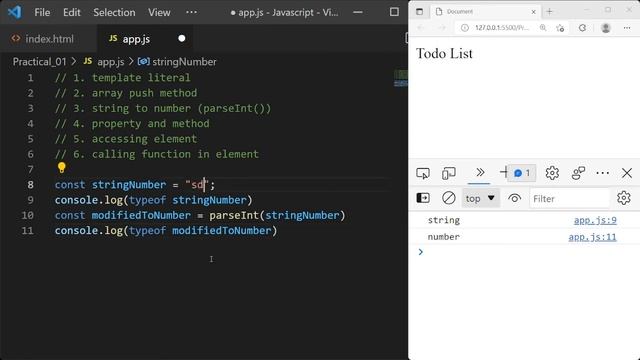
Task: Minimize the VS Code window
Action: (358, 12)
